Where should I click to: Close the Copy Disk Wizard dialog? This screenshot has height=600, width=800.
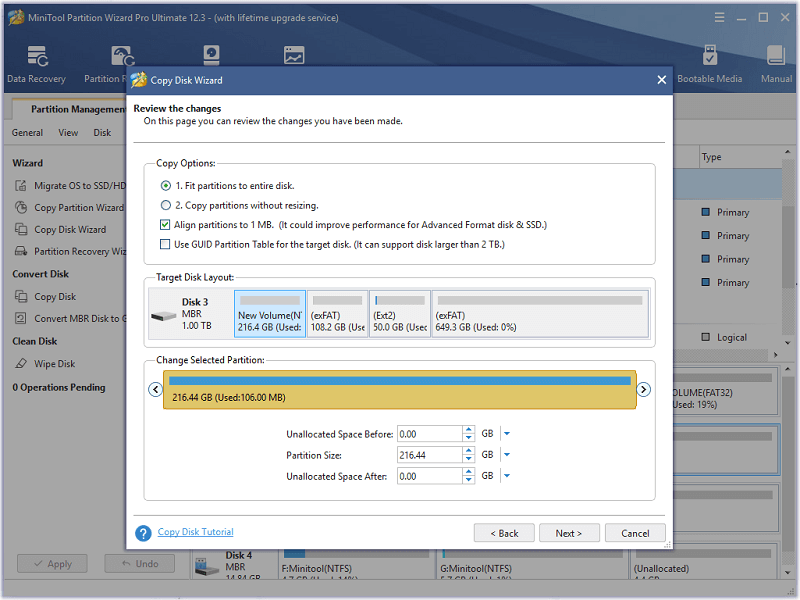click(662, 80)
